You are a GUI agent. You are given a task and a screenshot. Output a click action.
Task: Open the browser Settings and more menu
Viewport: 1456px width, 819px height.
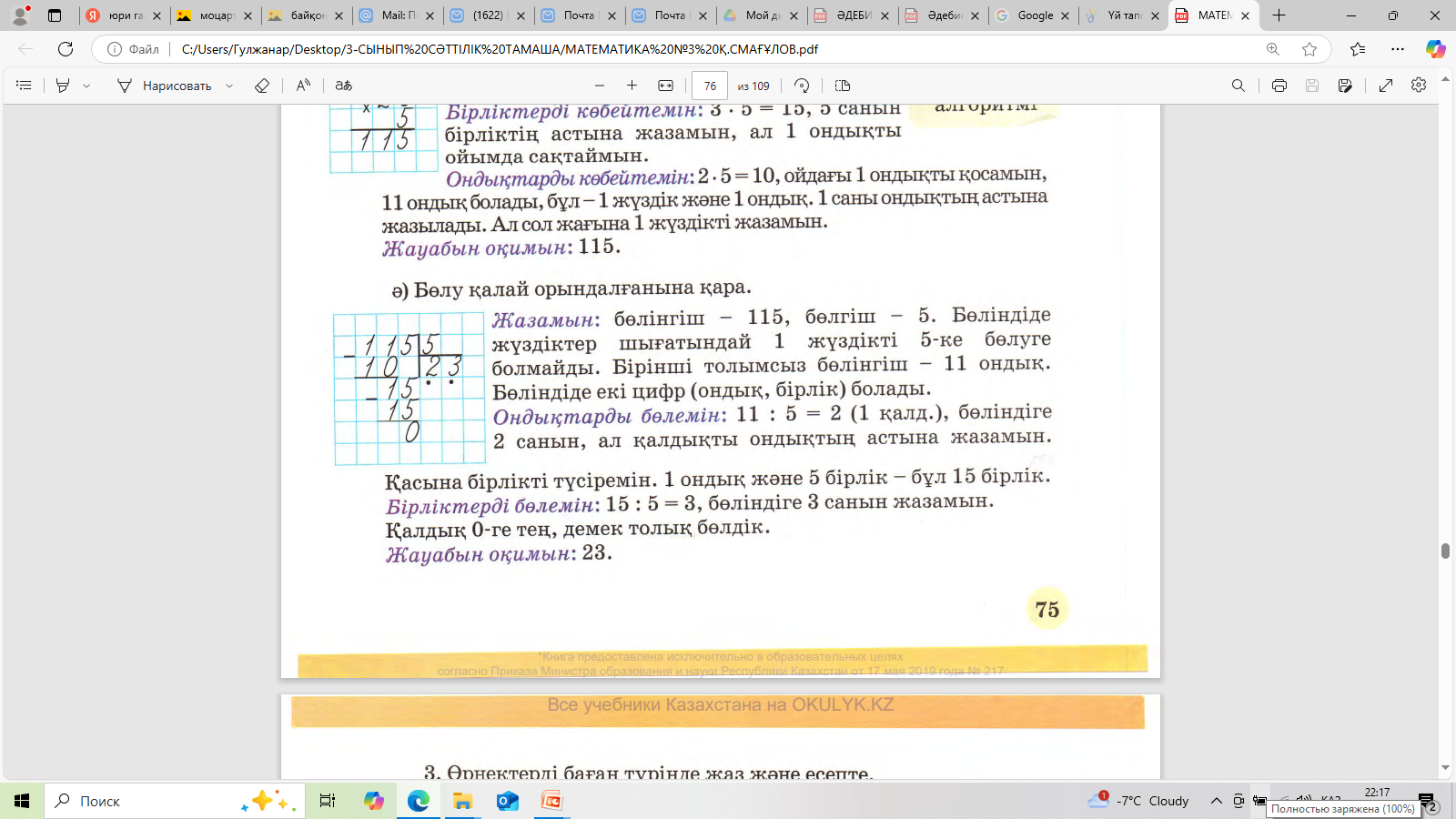[x=1398, y=49]
